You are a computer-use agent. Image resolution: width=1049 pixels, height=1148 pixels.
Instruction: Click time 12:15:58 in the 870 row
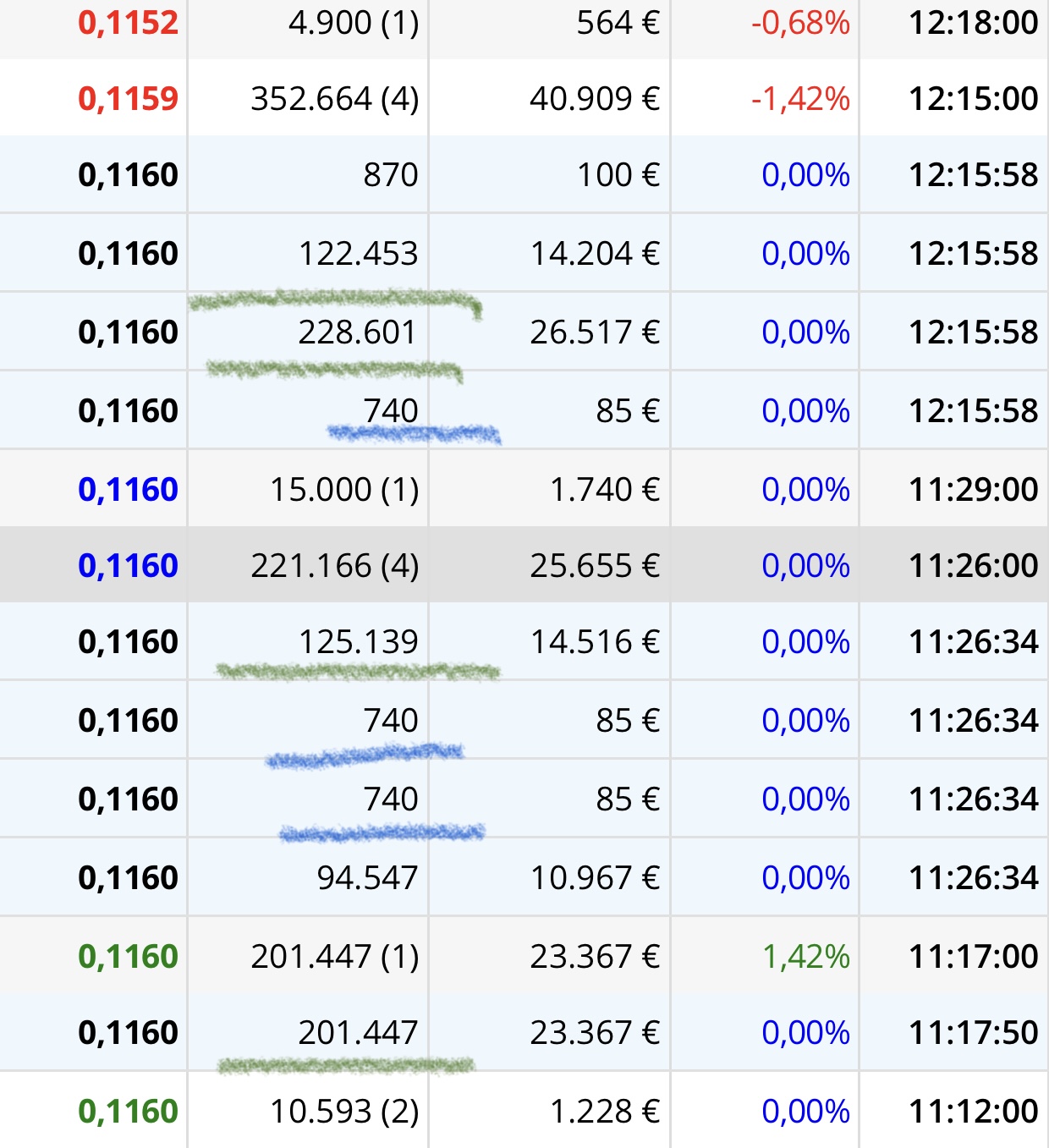tap(974, 175)
